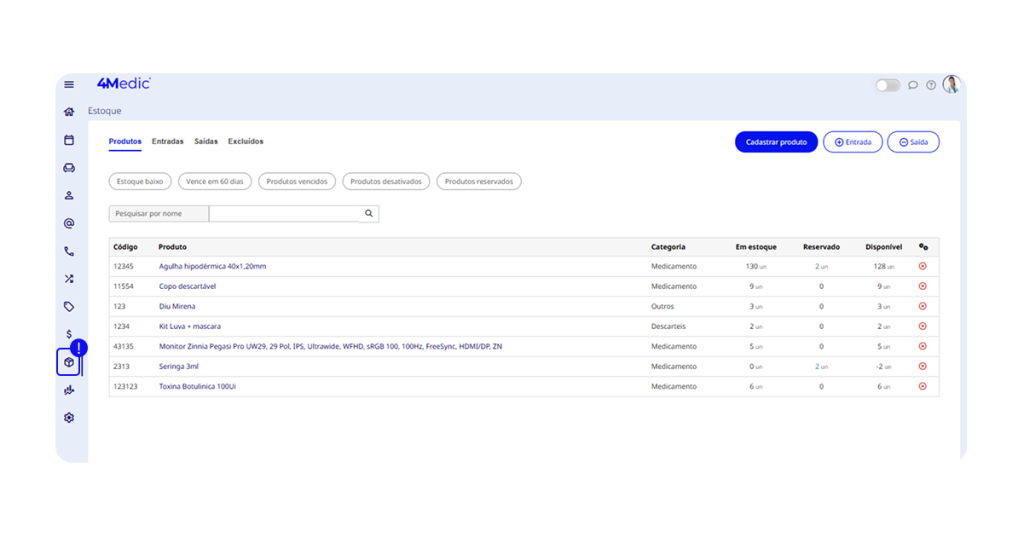This screenshot has width=1024, height=537.
Task: Open the Pesquisar por nome search selector
Action: tap(159, 214)
